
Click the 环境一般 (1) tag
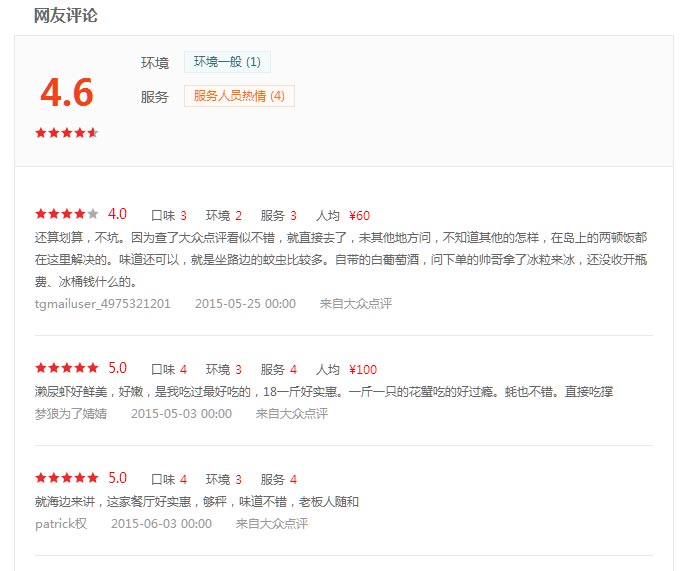click(x=227, y=62)
